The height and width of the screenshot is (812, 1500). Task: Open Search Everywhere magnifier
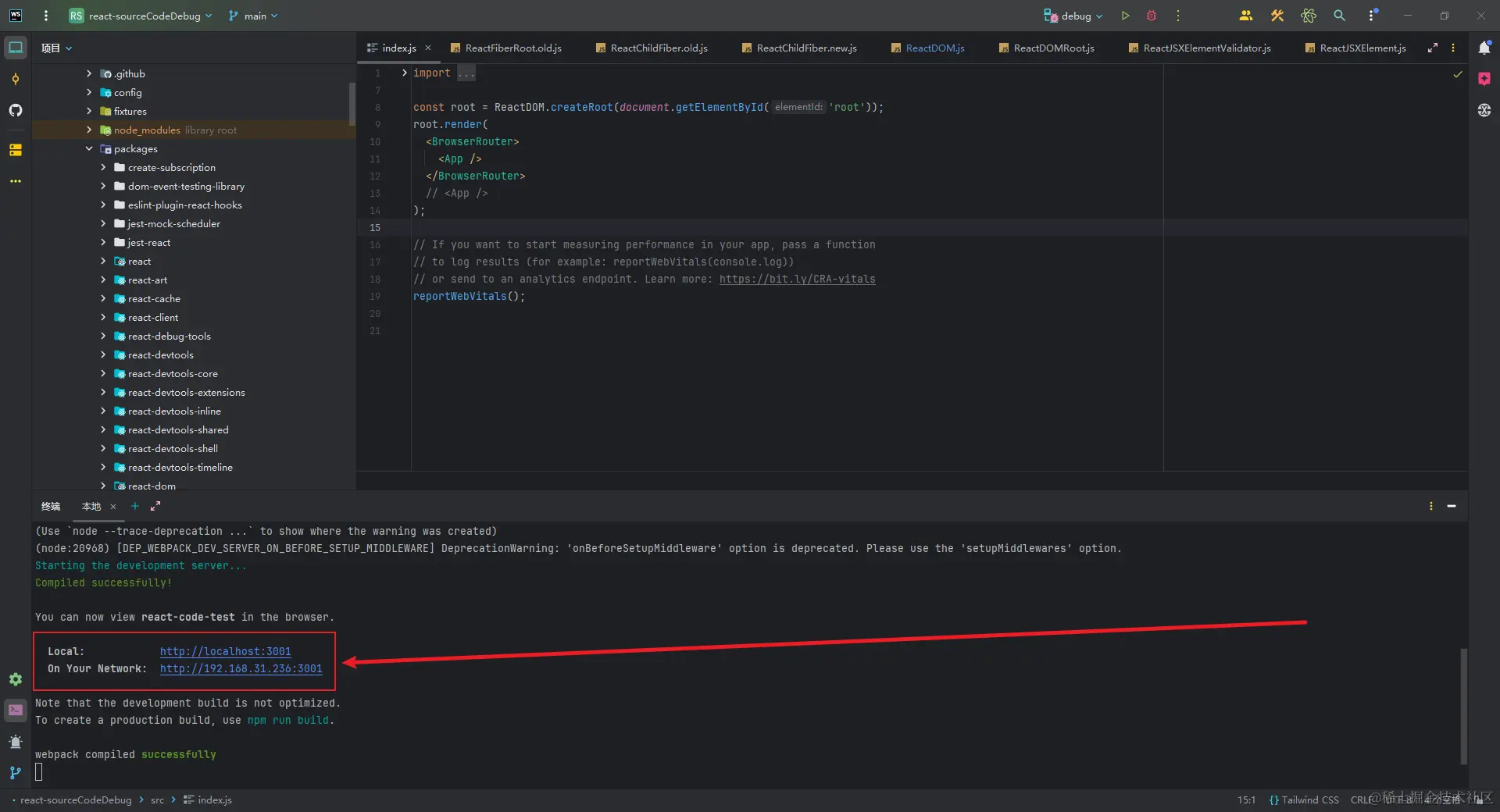click(x=1339, y=16)
